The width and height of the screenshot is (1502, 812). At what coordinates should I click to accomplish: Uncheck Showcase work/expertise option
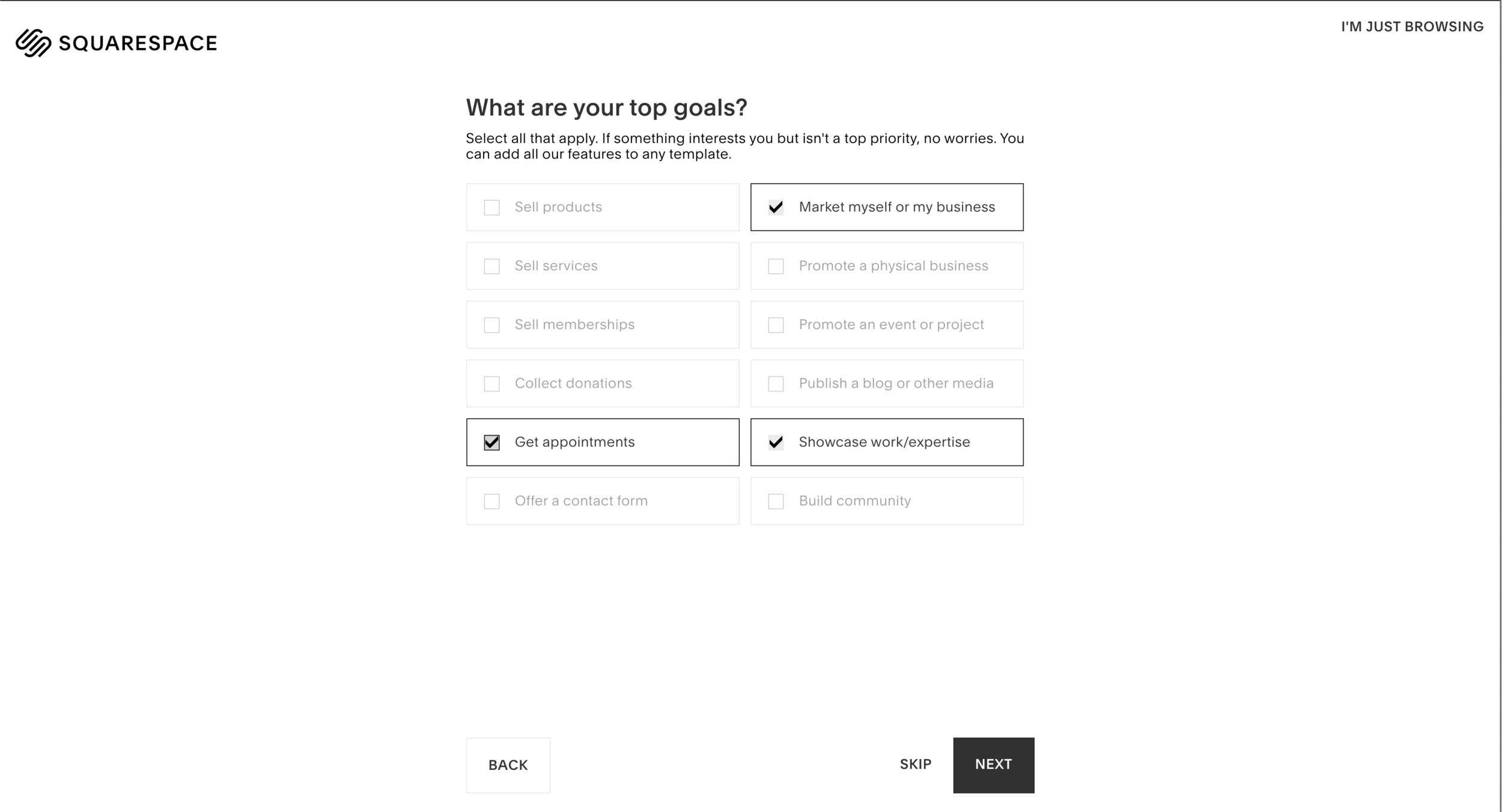(776, 443)
